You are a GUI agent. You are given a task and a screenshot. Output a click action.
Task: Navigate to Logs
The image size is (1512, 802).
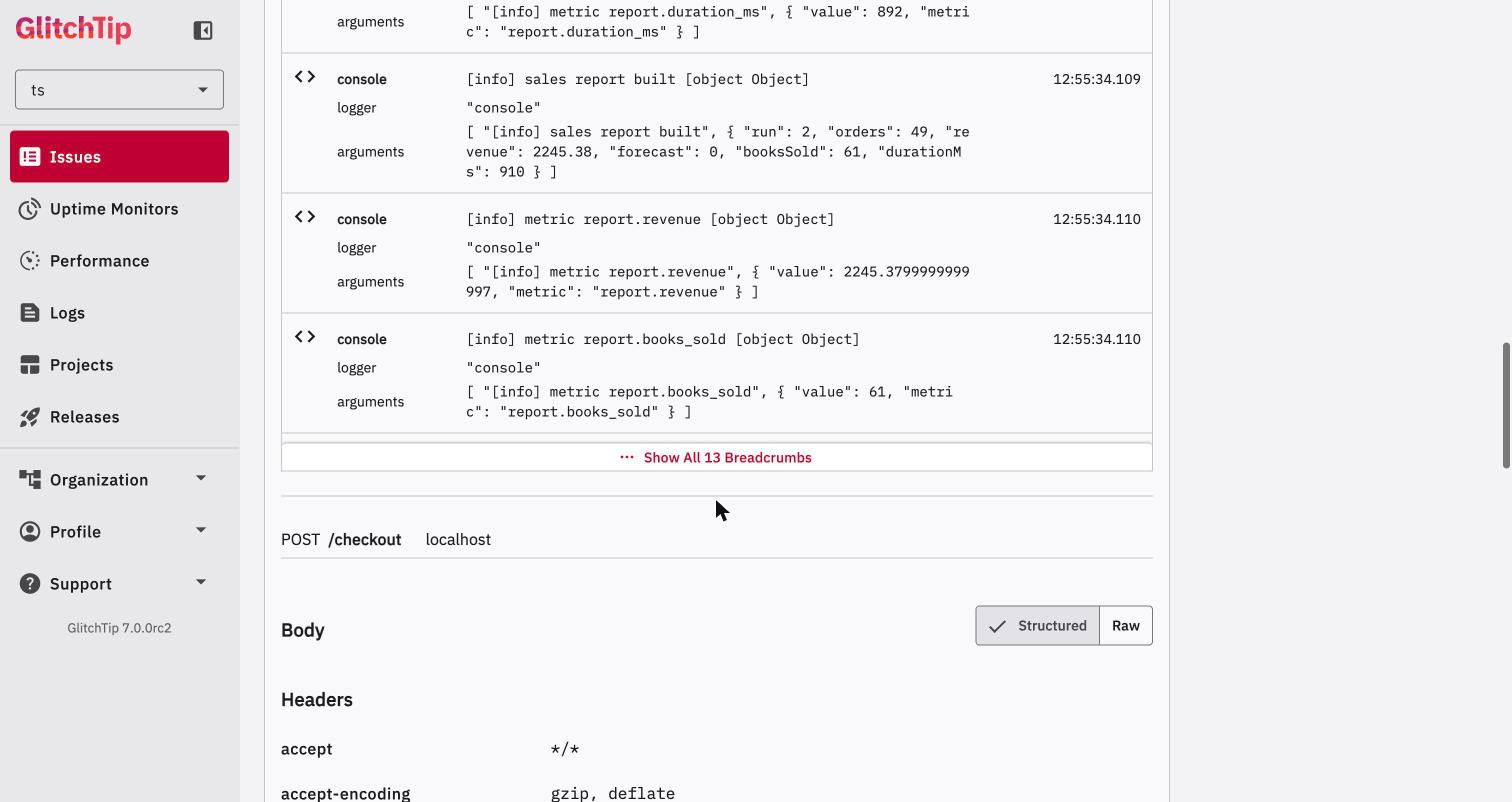(119, 313)
